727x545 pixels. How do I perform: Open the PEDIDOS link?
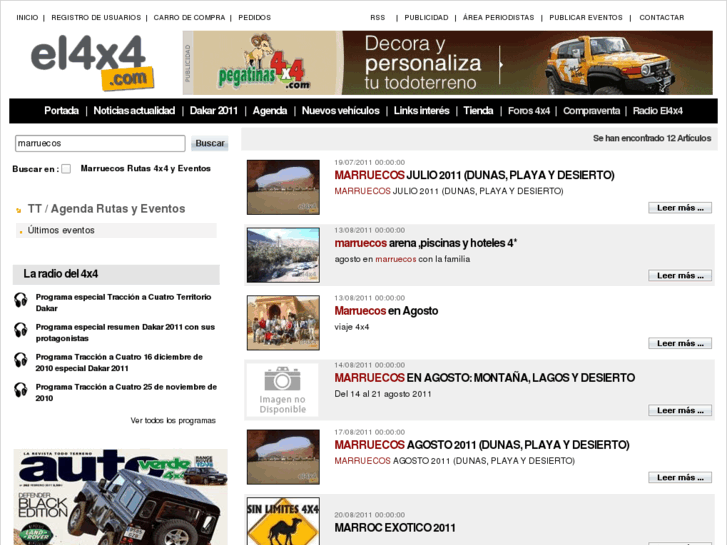255,18
